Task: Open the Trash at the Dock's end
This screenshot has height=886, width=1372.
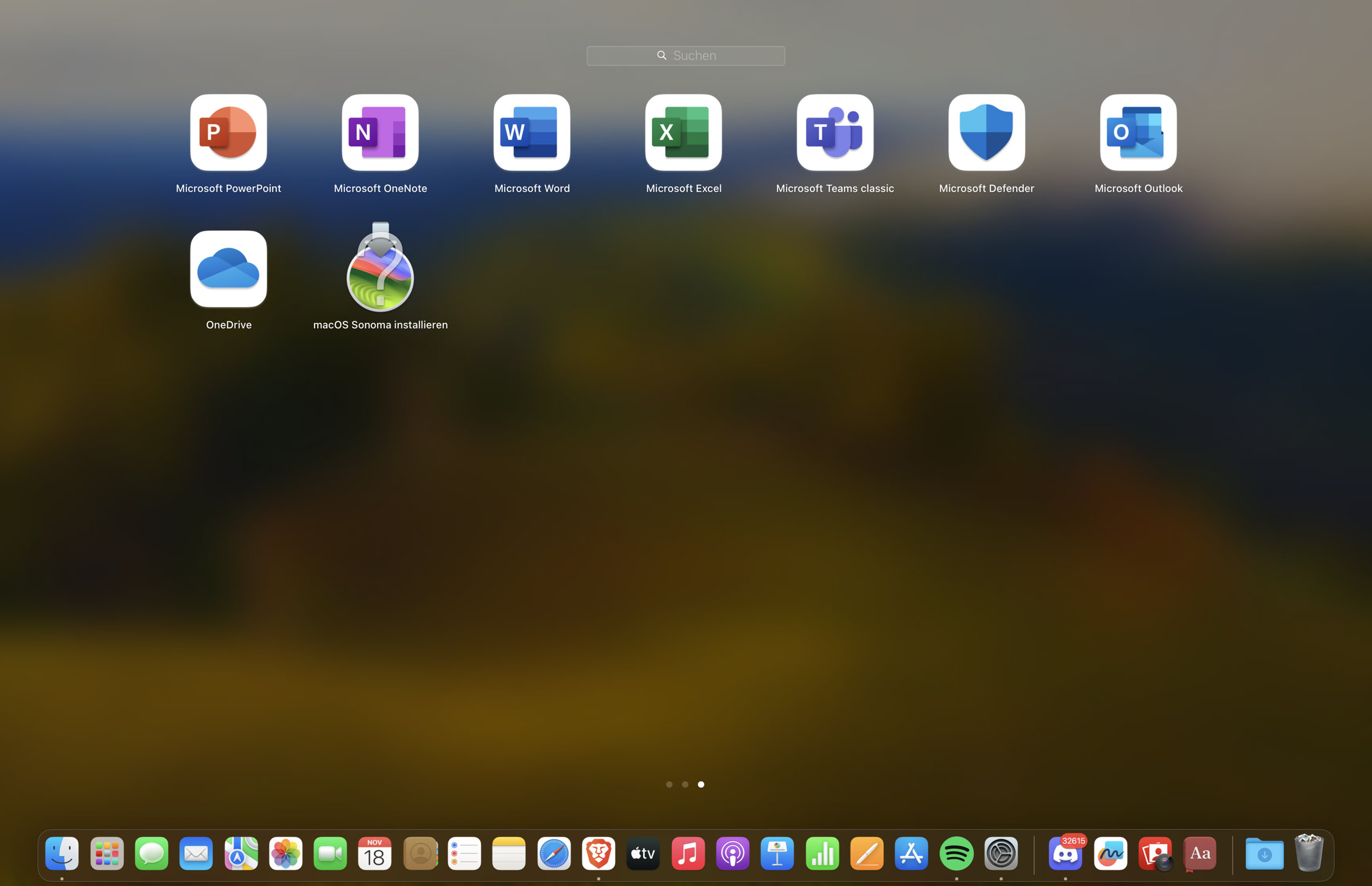Action: 1309,853
